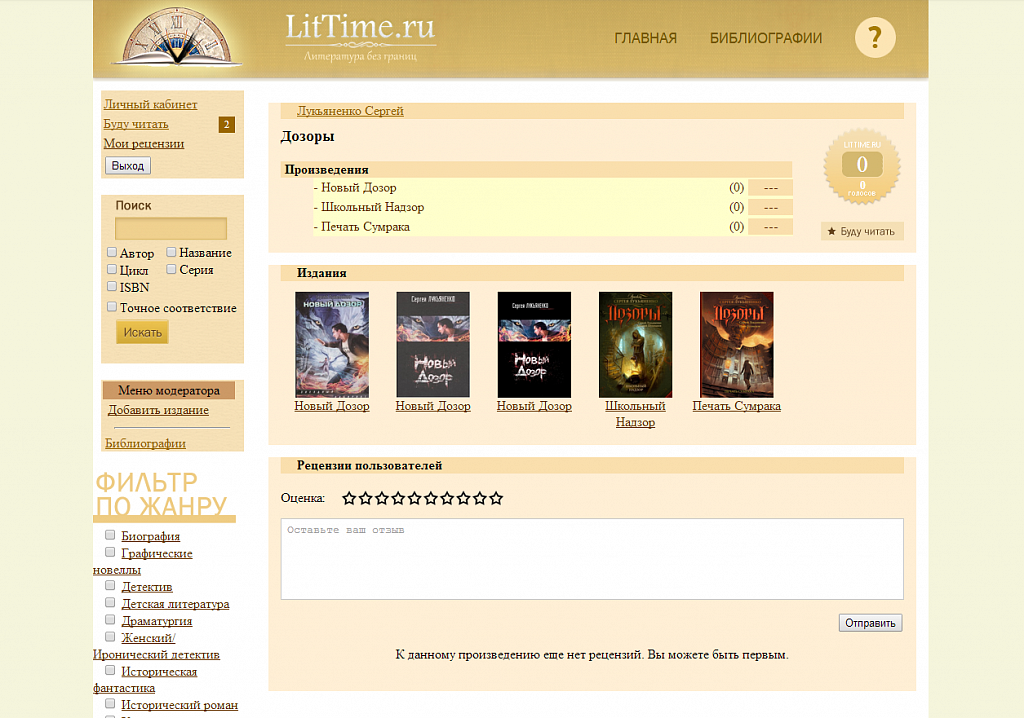Click Добавить издание in moderator menu
The height and width of the screenshot is (718, 1024).
157,410
